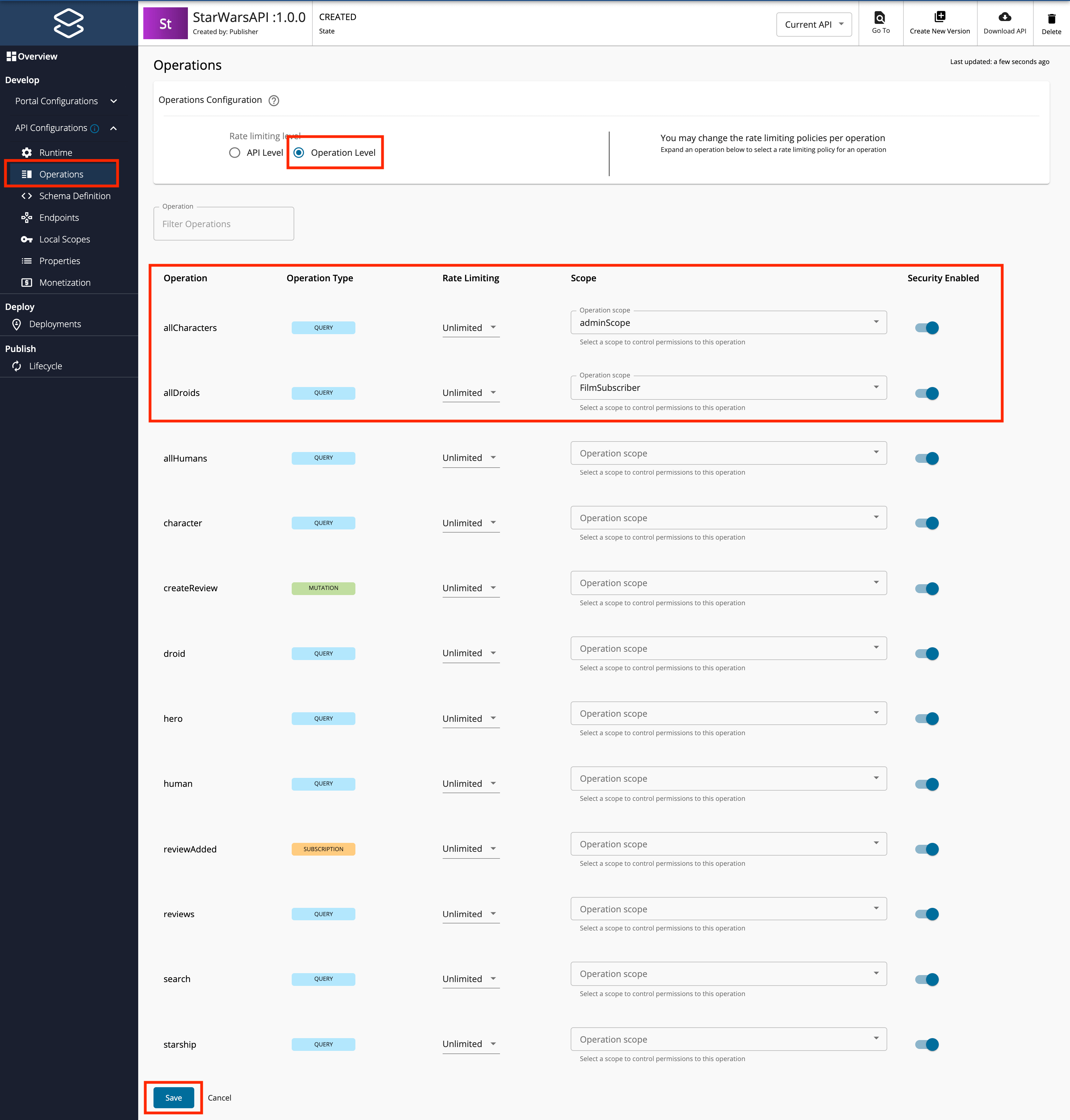Click the Download API cloud icon
The height and width of the screenshot is (1120, 1070).
[1004, 17]
